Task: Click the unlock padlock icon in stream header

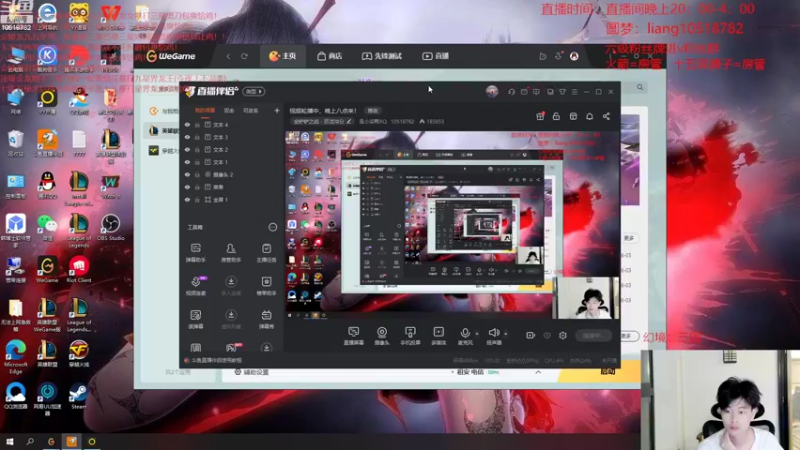Action: tap(556, 116)
